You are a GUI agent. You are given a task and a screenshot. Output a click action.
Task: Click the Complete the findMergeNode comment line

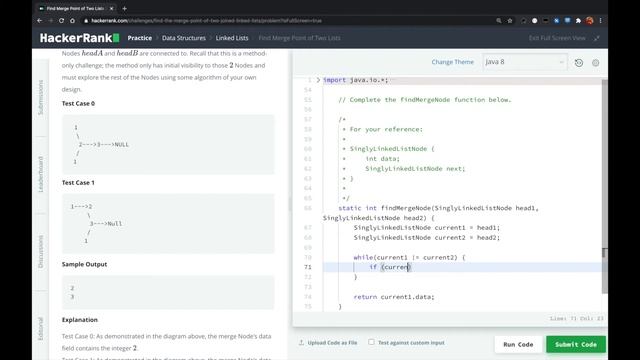424,100
